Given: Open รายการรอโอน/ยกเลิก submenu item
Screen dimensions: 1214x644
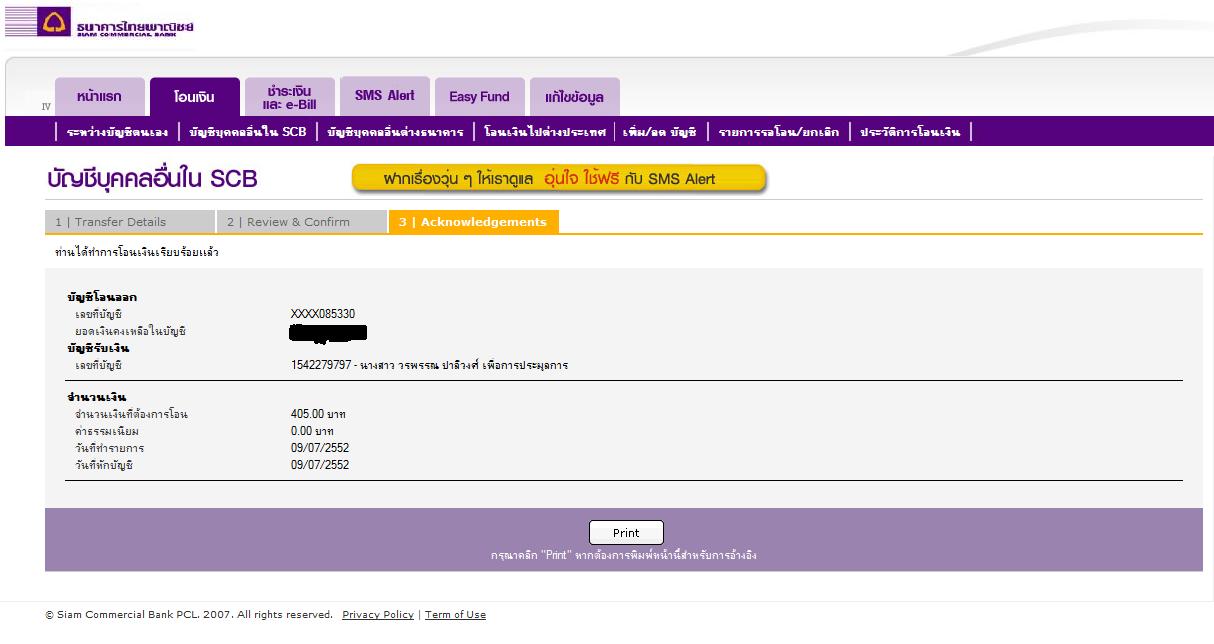Looking at the screenshot, I should click(778, 132).
